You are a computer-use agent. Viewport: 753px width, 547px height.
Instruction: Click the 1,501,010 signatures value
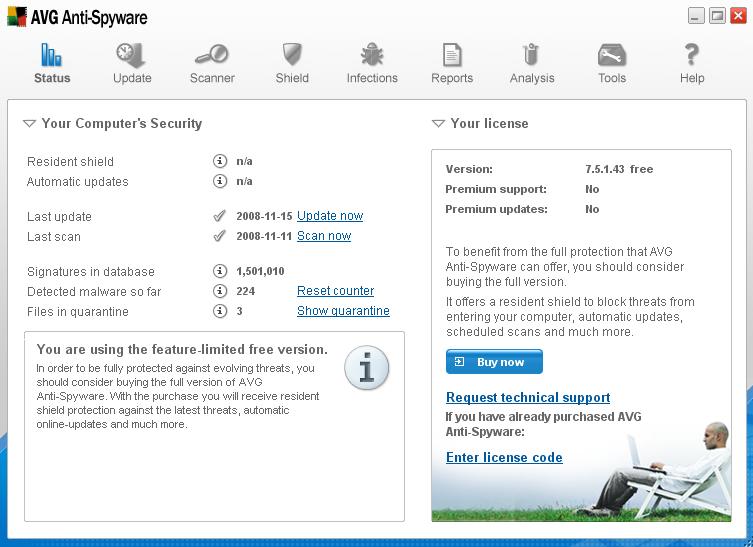coord(260,271)
